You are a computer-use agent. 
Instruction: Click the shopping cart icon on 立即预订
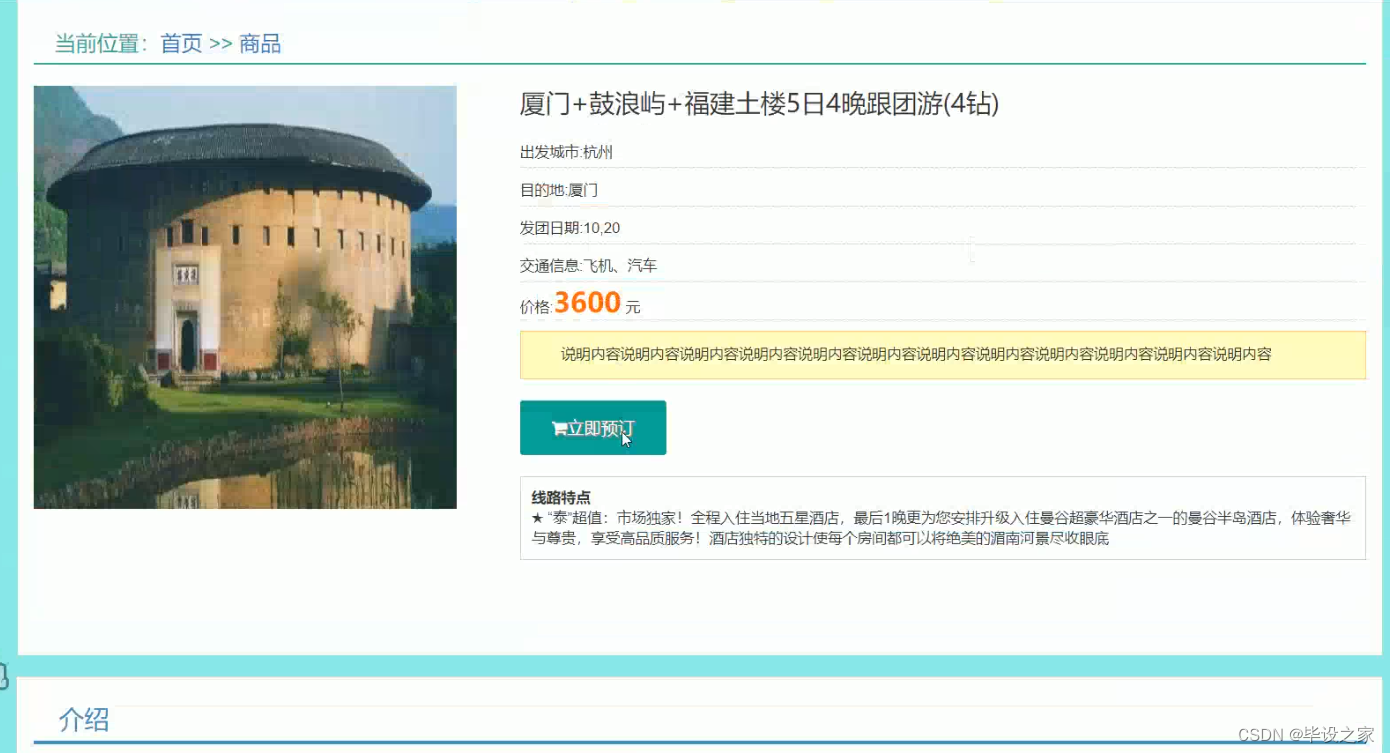click(559, 429)
